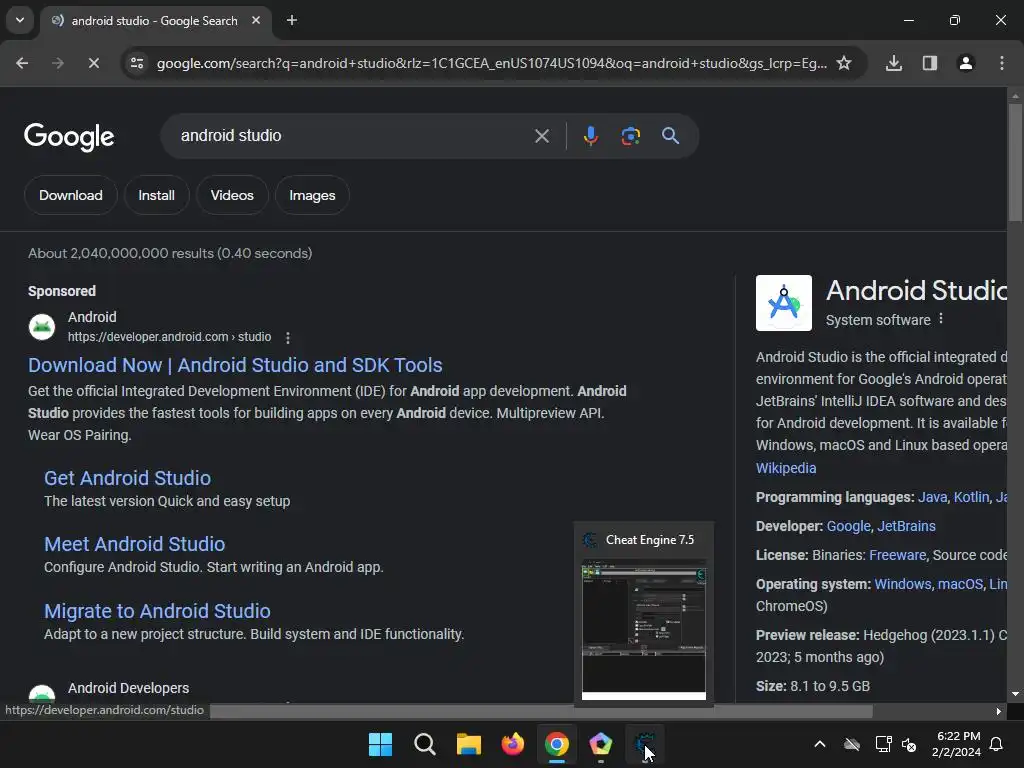The height and width of the screenshot is (768, 1024).
Task: Click the Chrome taskbar icon
Action: click(556, 744)
